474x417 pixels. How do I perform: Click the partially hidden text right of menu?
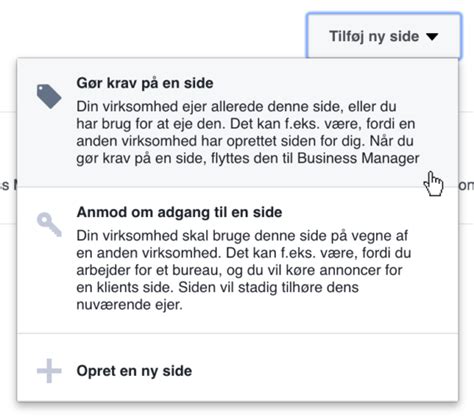tap(467, 185)
